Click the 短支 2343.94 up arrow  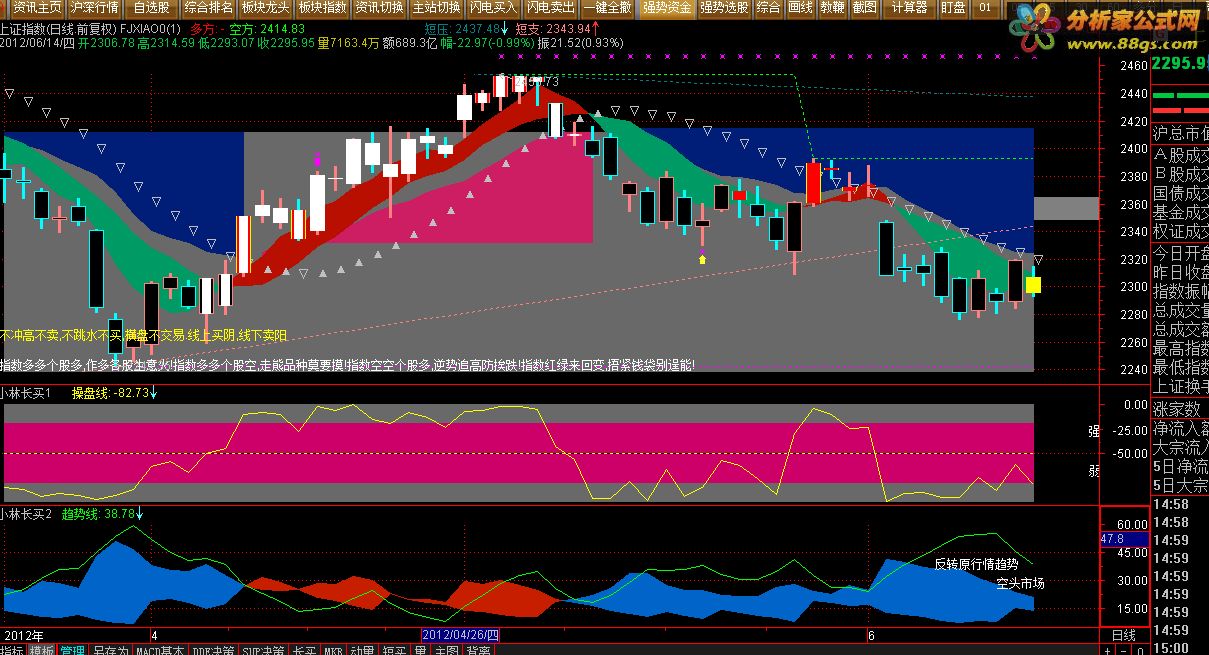tap(597, 29)
